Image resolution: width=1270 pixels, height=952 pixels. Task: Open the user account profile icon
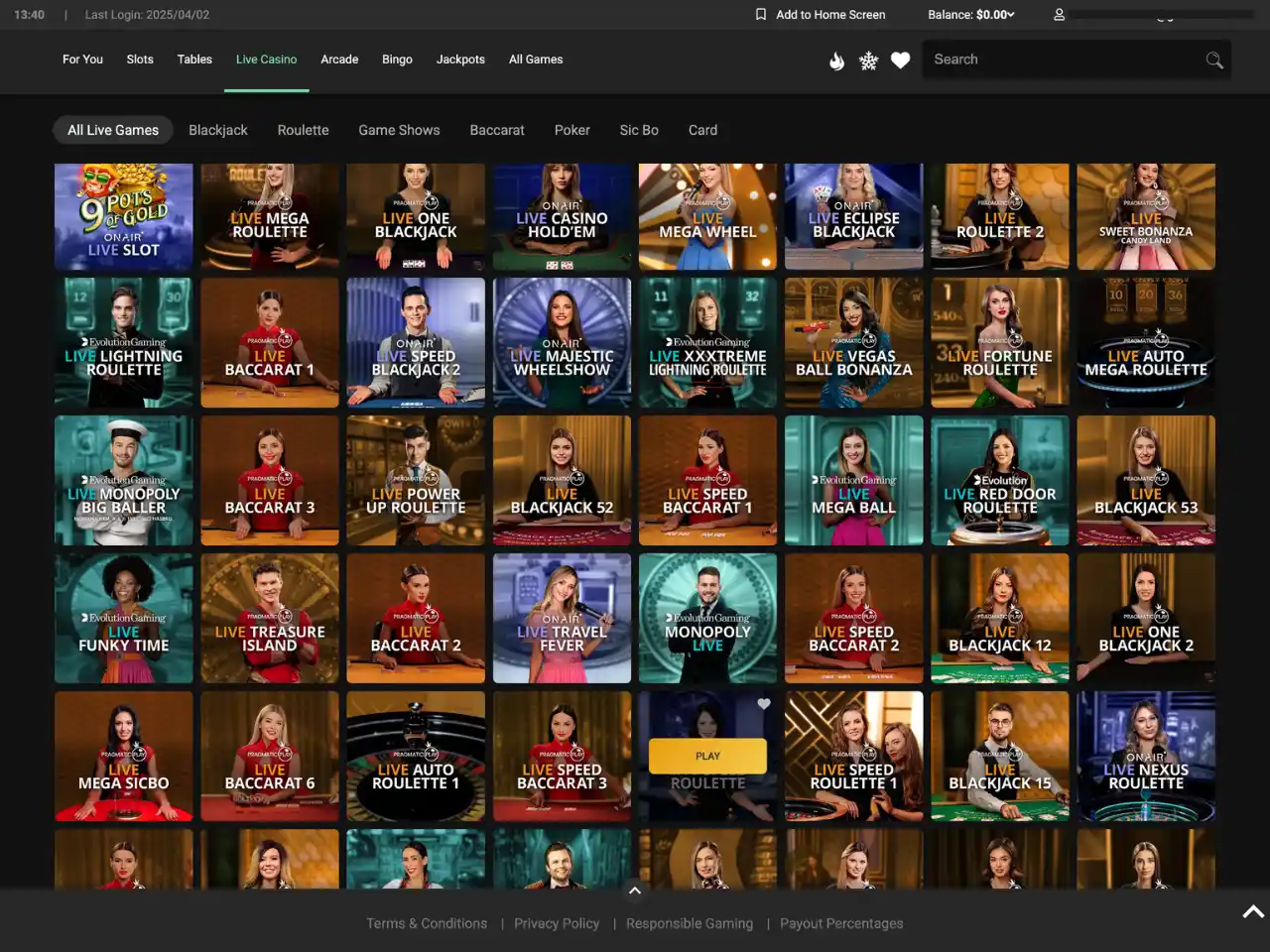(x=1059, y=15)
